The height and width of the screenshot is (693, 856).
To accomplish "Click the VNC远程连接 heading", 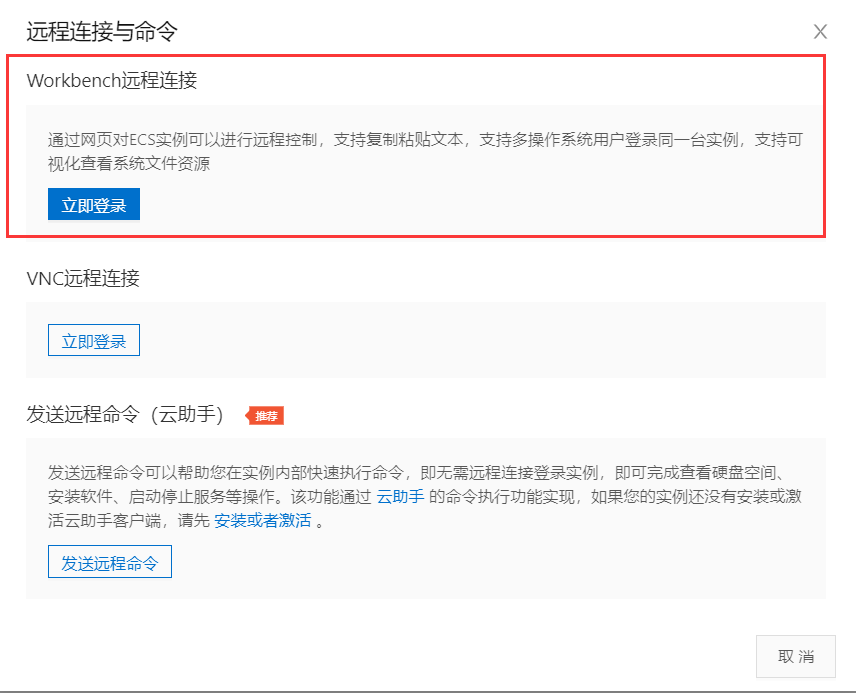I will (x=83, y=279).
